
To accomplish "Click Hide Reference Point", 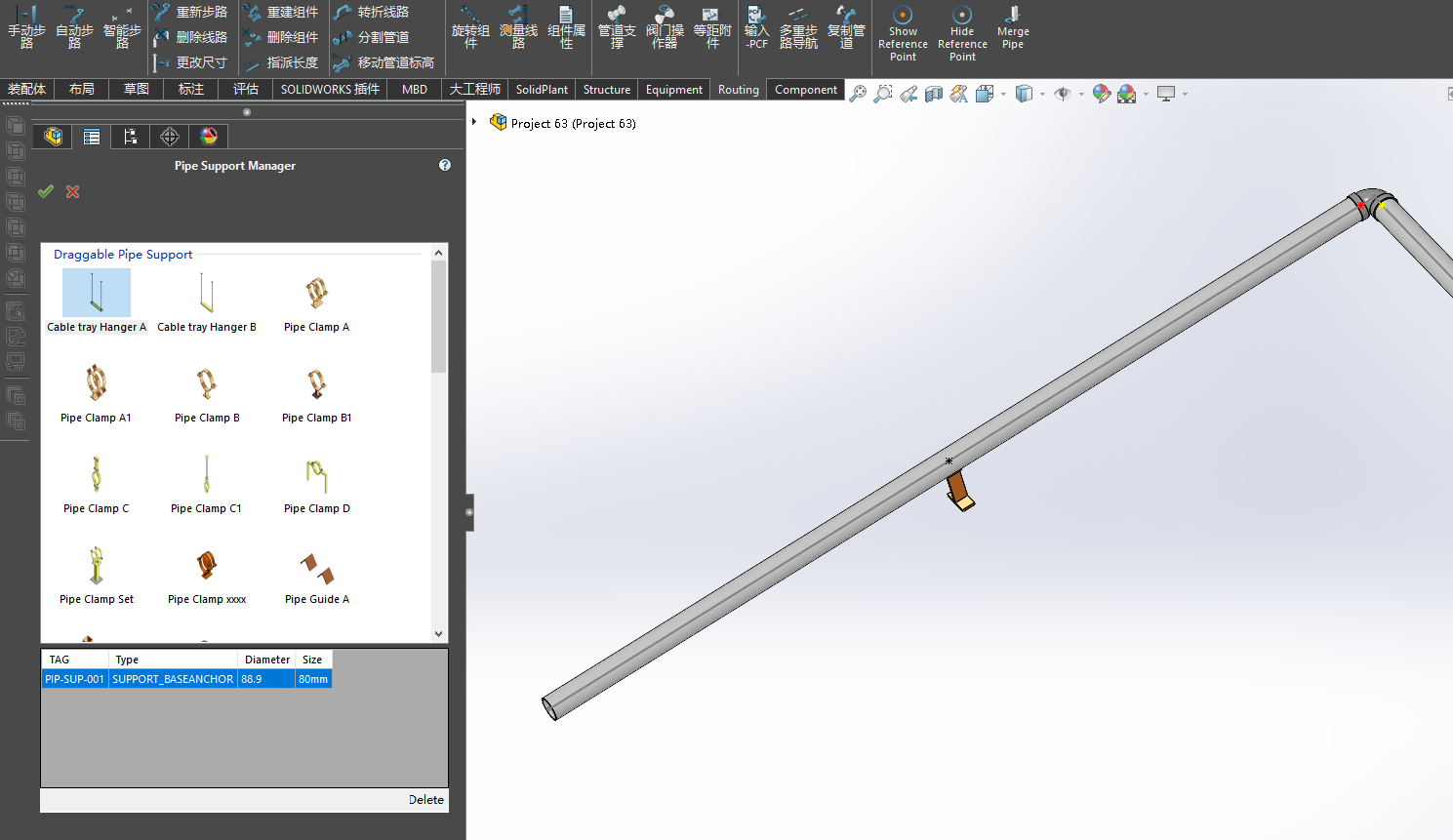I will pyautogui.click(x=962, y=33).
